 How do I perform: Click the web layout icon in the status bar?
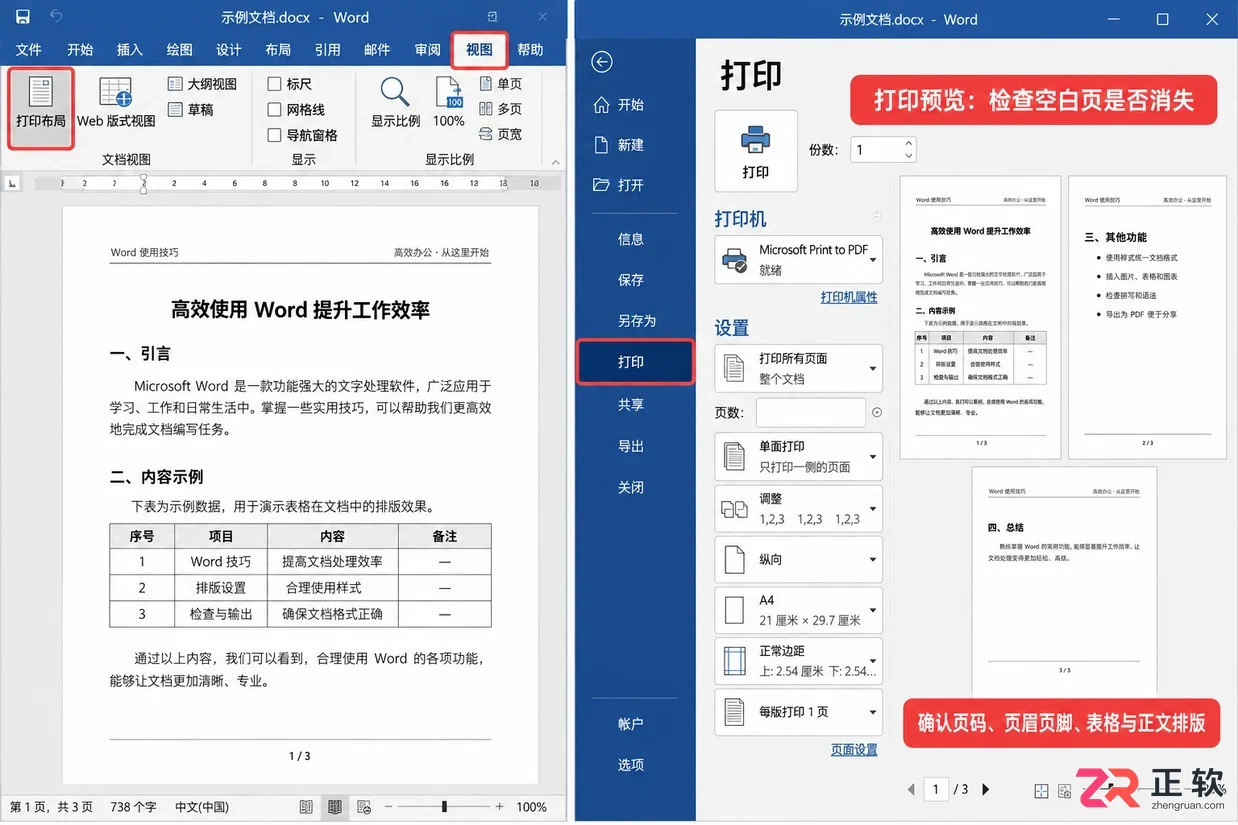(x=364, y=807)
